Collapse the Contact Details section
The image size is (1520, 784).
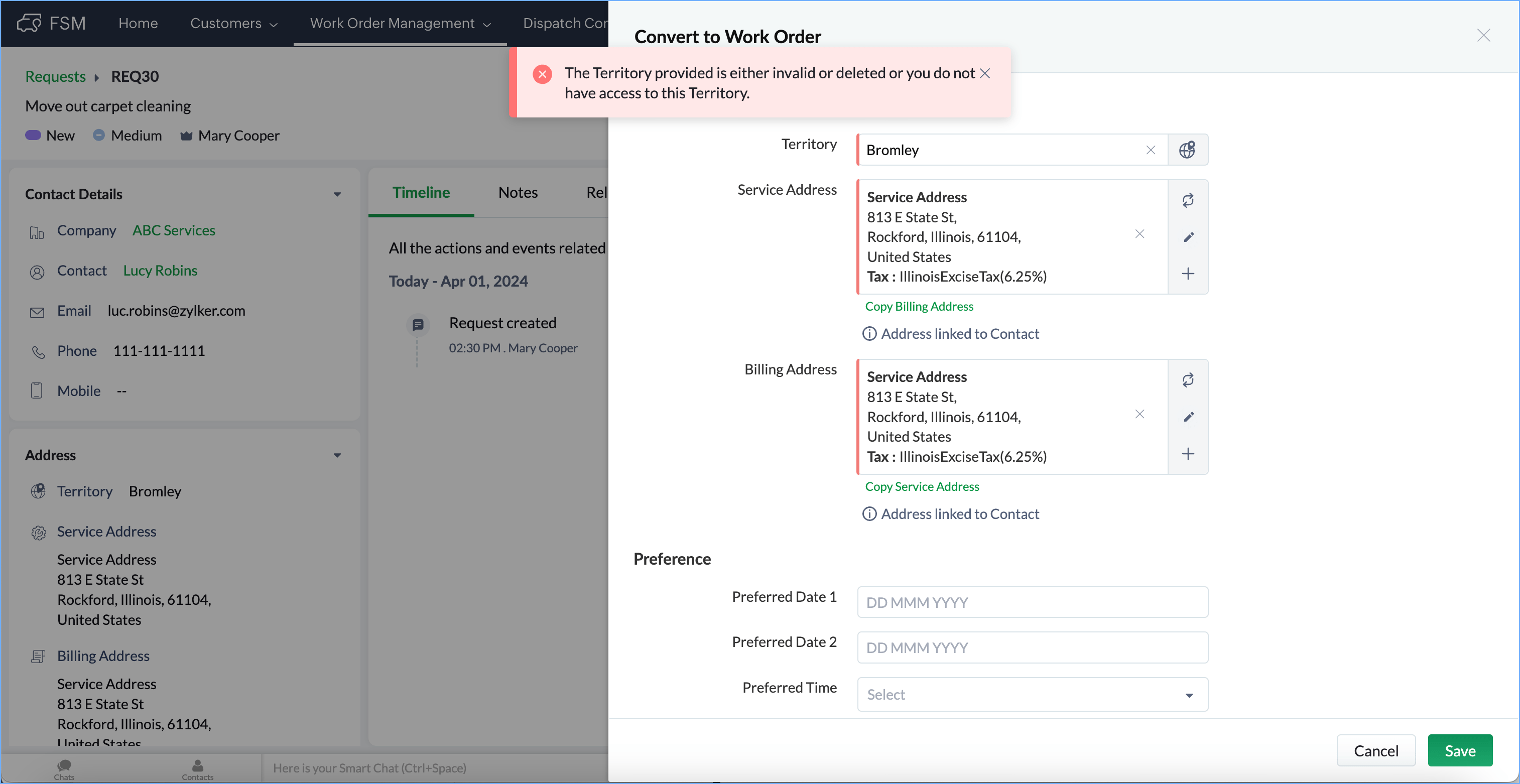[337, 194]
